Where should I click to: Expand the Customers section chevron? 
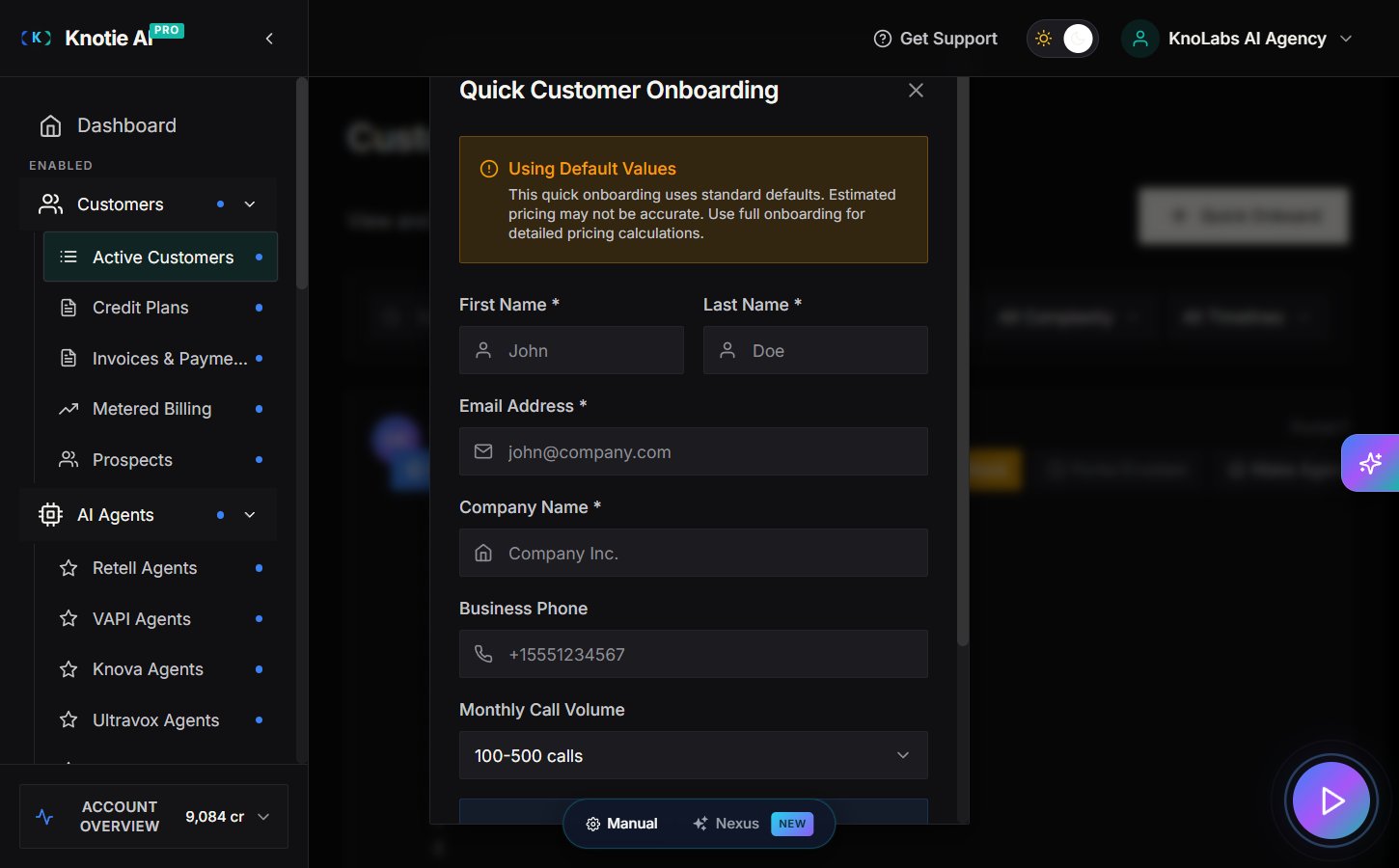pos(250,204)
